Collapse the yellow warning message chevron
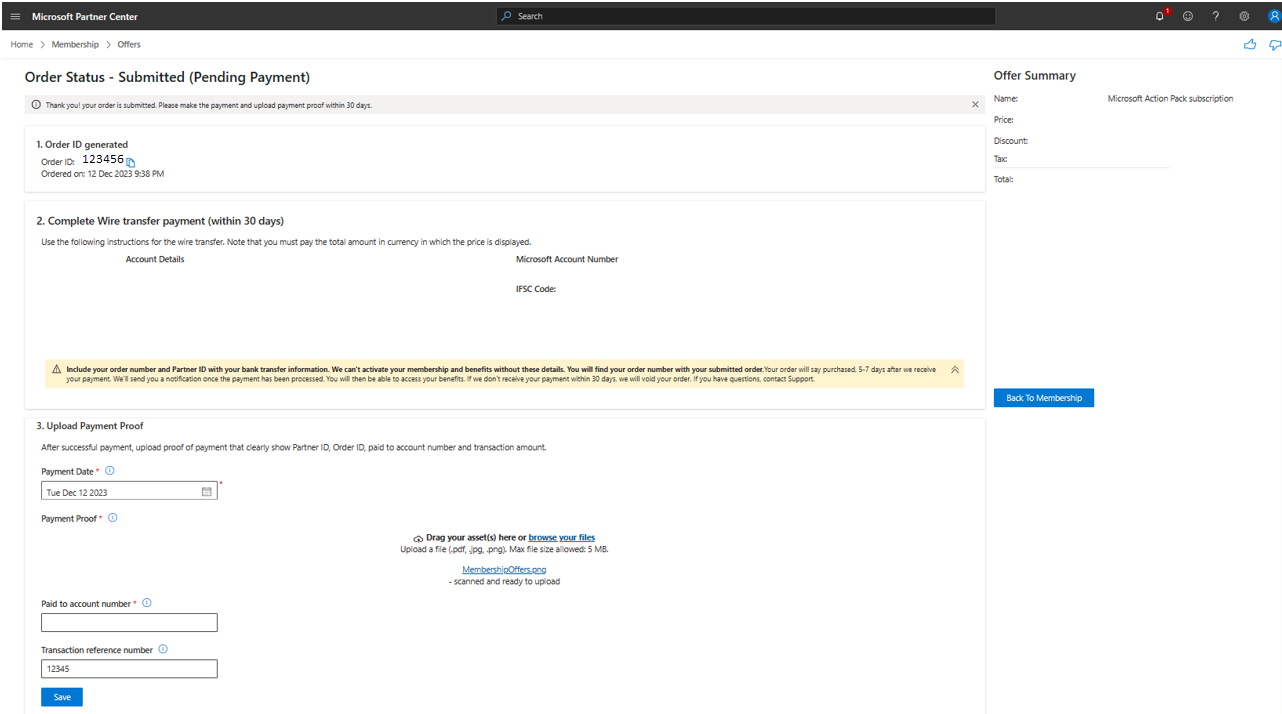Viewport: 1282px width, 714px height. 954,369
